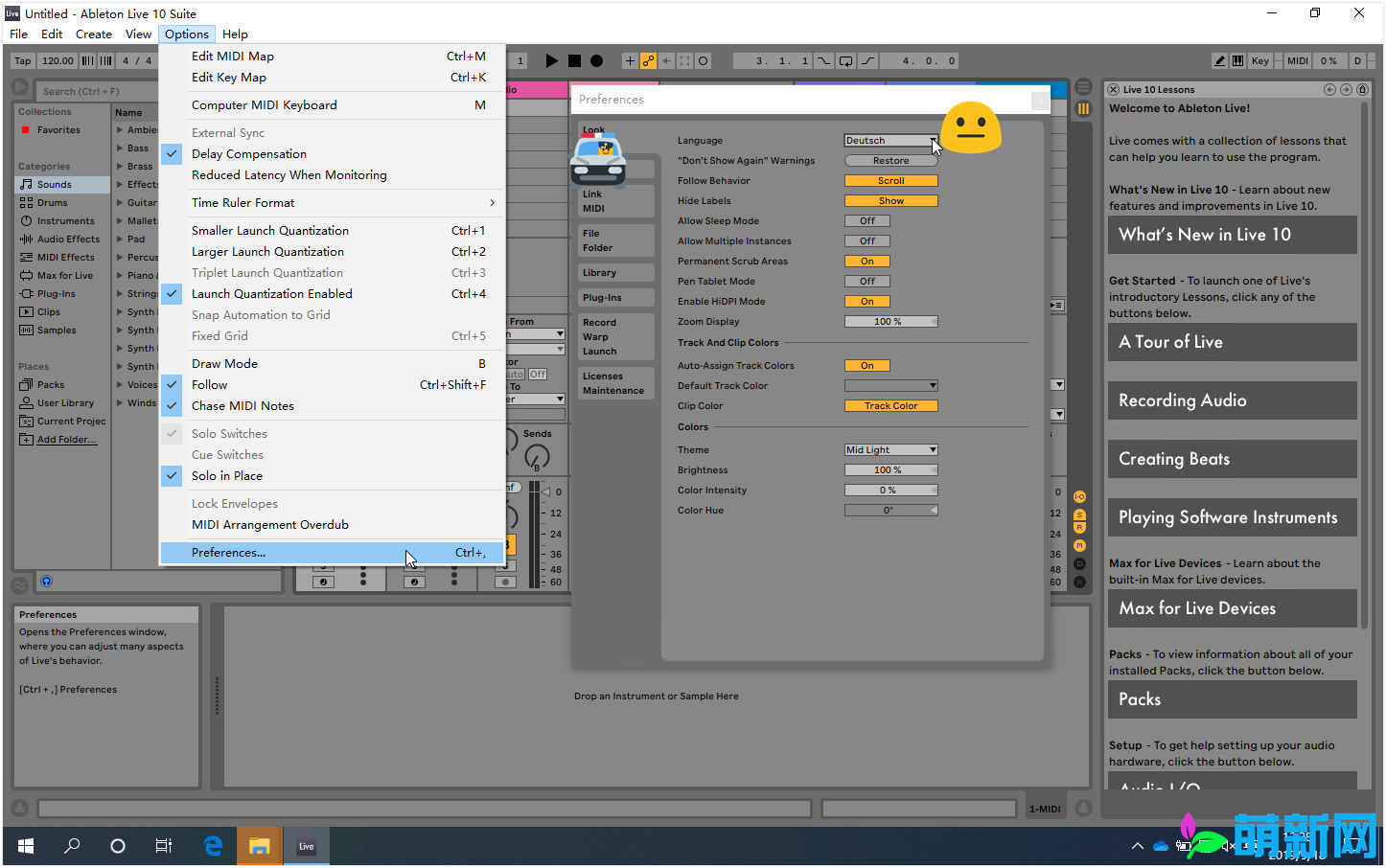1386x868 pixels.
Task: Click the Color Intensity slider
Action: (x=890, y=490)
